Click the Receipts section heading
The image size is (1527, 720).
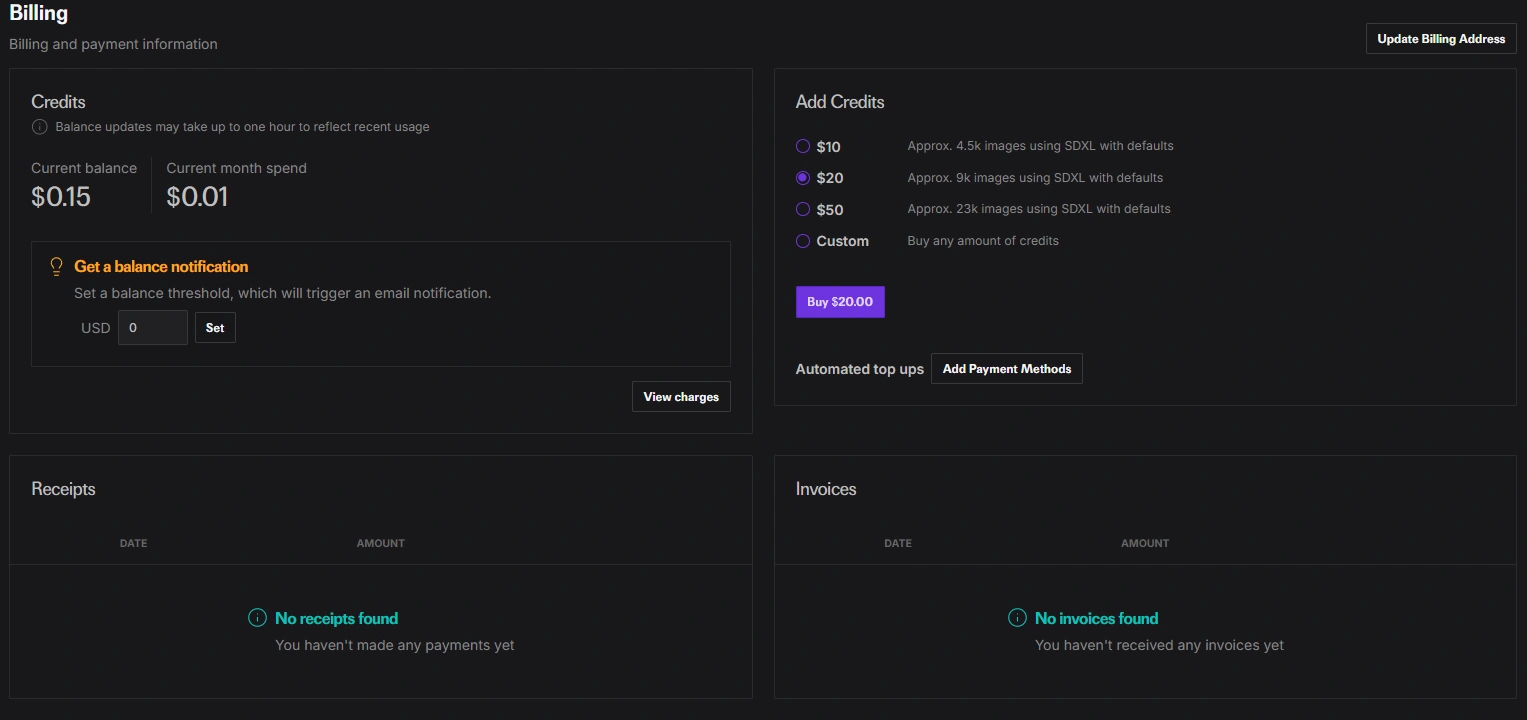[x=63, y=489]
